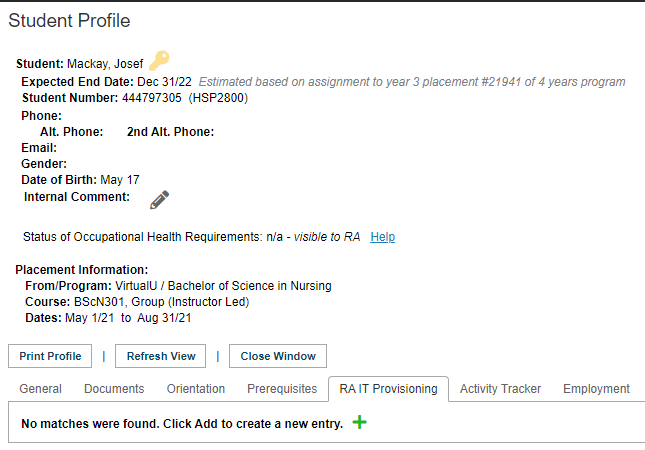Image resolution: width=645 pixels, height=450 pixels.
Task: Go to the Orientation tab
Action: [x=196, y=389]
